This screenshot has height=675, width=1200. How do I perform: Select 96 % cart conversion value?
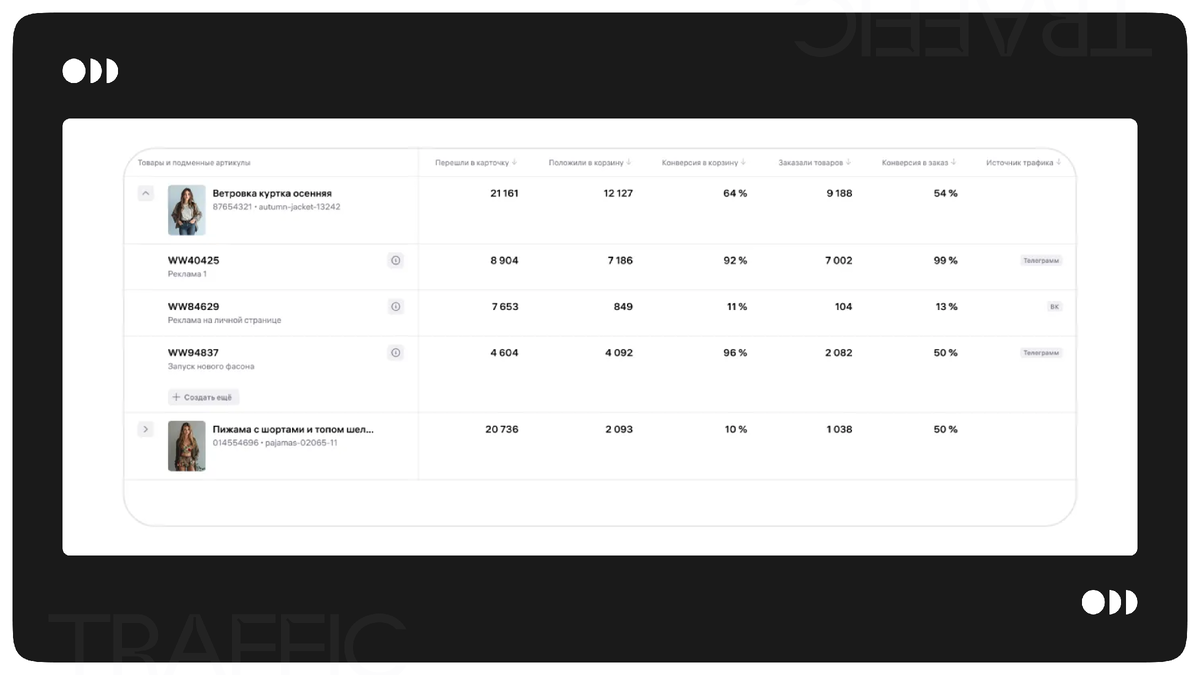(735, 352)
